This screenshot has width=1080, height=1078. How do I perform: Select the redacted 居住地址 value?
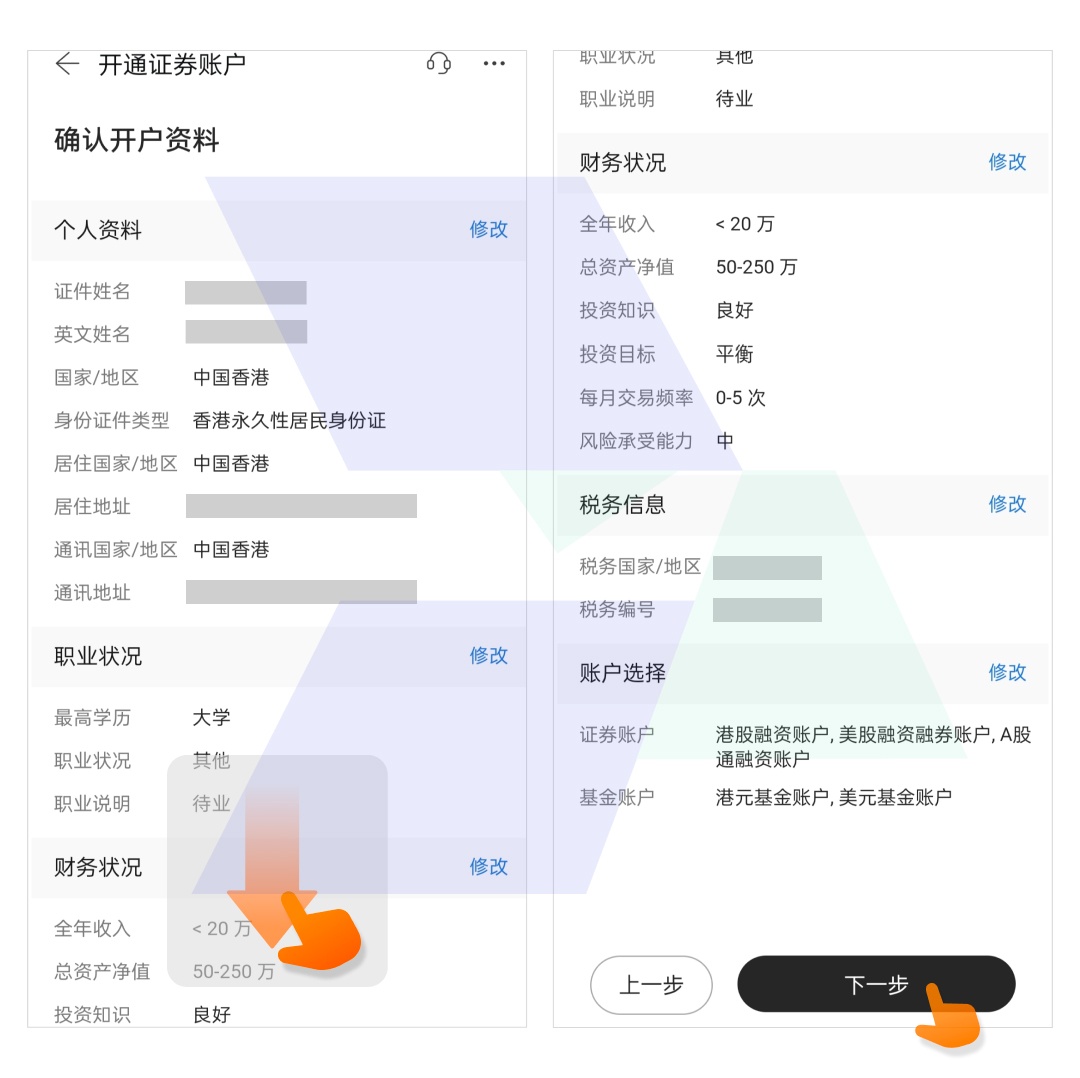click(x=301, y=506)
